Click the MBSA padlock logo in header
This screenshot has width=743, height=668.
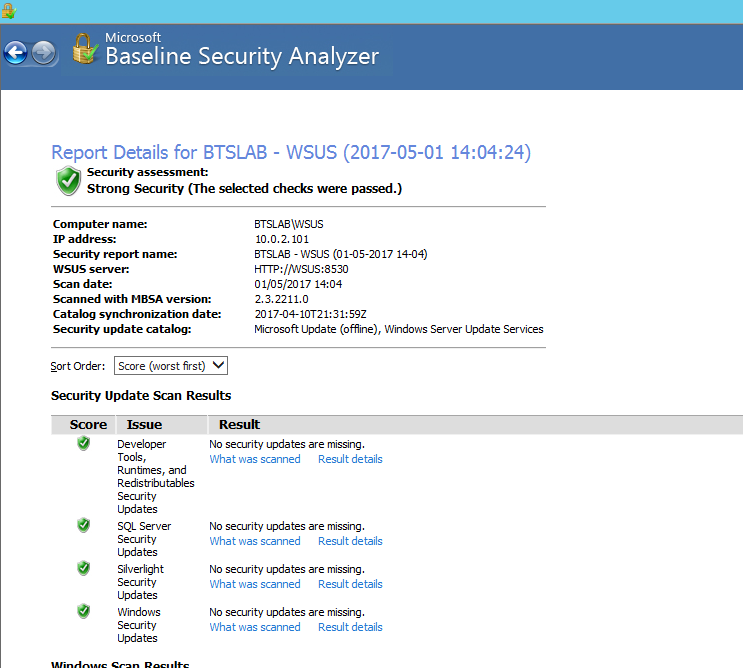click(85, 49)
